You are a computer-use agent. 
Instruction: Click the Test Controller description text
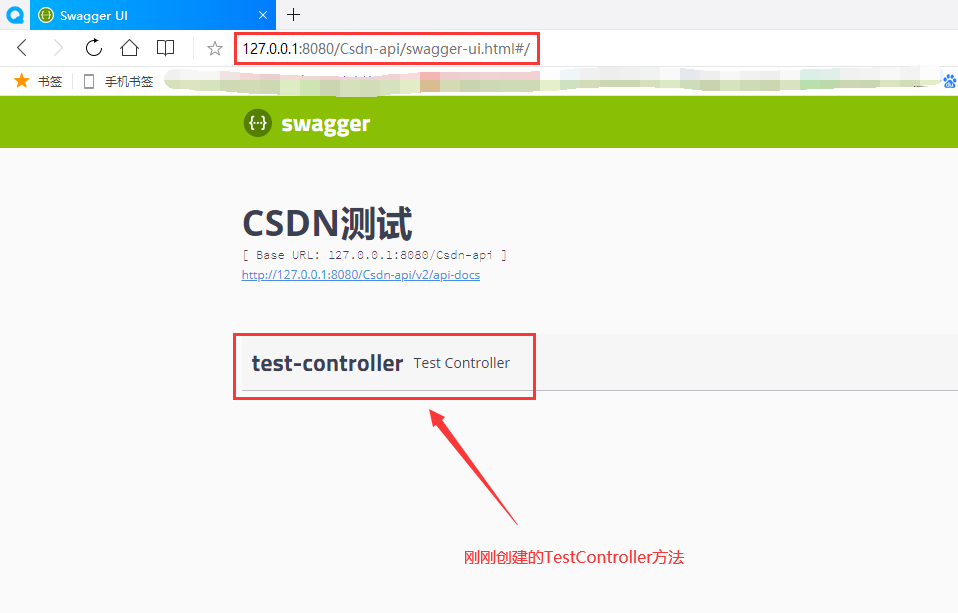pyautogui.click(x=461, y=363)
